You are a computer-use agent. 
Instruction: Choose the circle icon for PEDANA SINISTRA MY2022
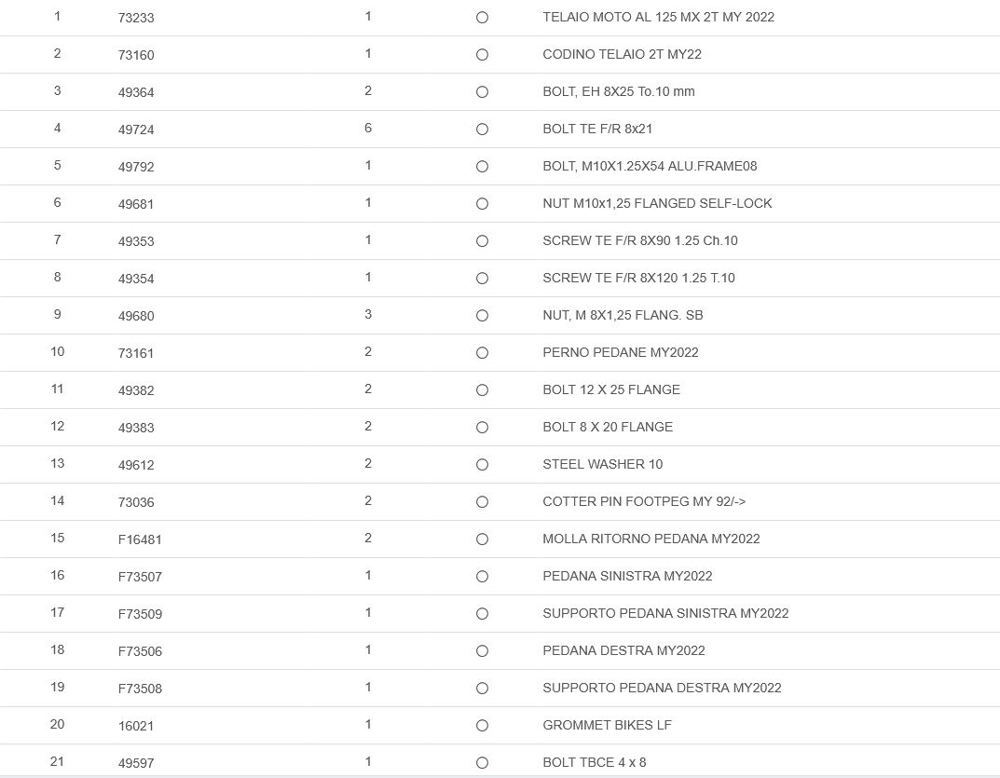[x=482, y=577]
